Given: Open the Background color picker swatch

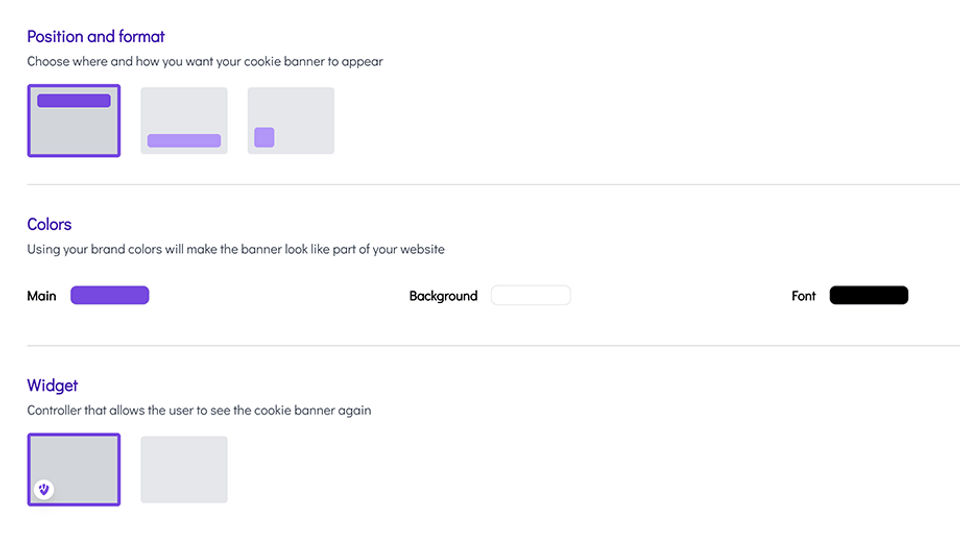Looking at the screenshot, I should (x=530, y=295).
